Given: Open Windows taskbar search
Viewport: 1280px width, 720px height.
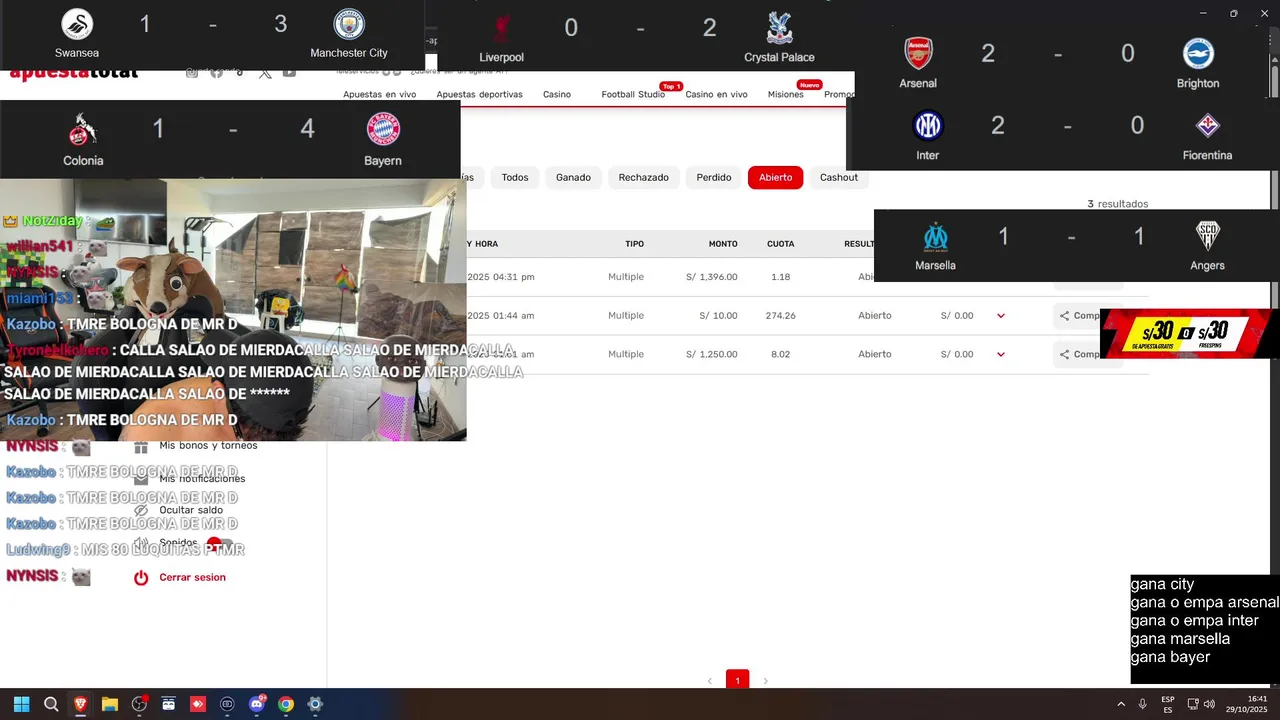Looking at the screenshot, I should (x=51, y=704).
